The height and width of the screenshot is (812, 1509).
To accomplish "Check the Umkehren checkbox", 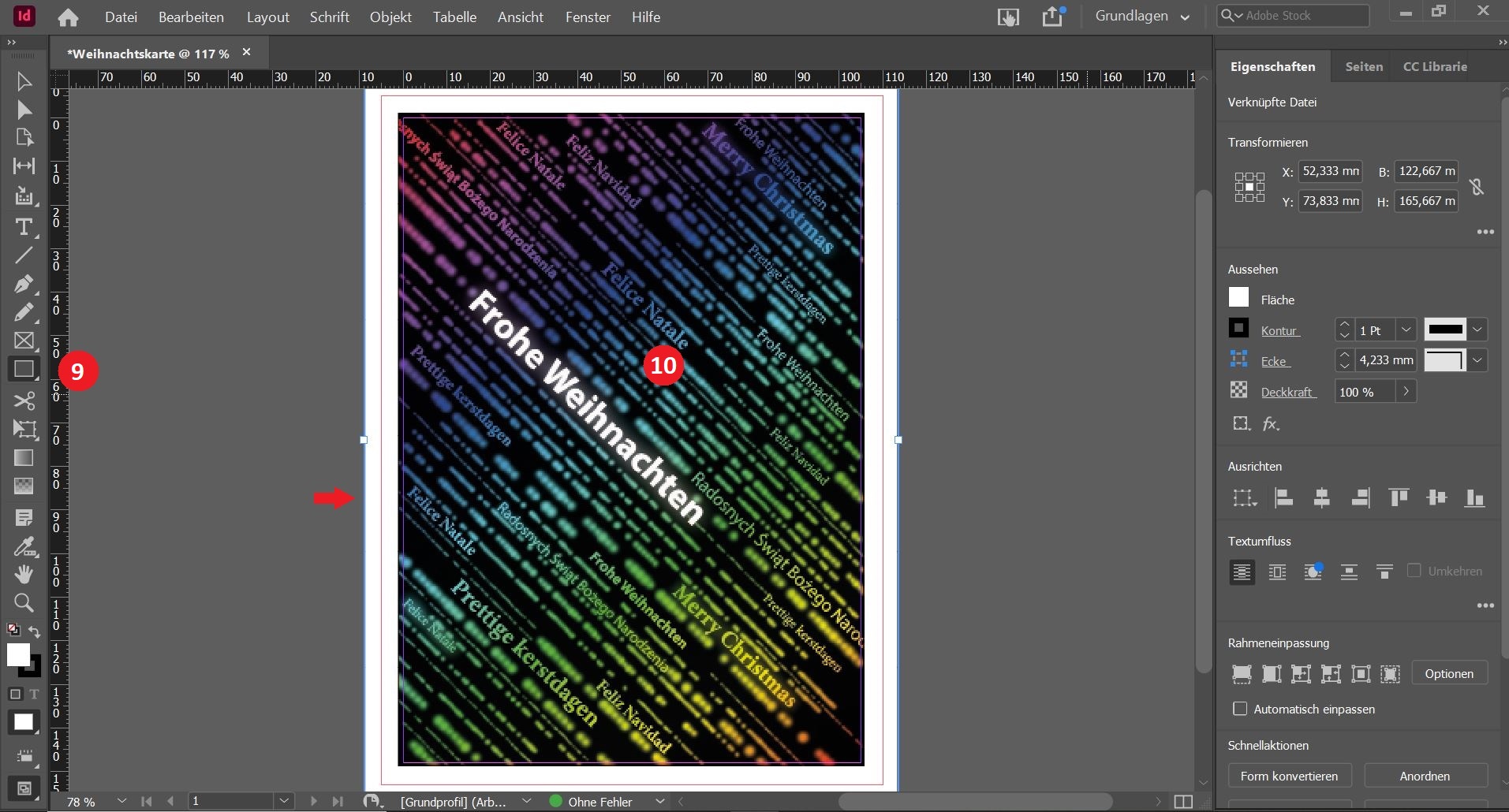I will (1414, 571).
